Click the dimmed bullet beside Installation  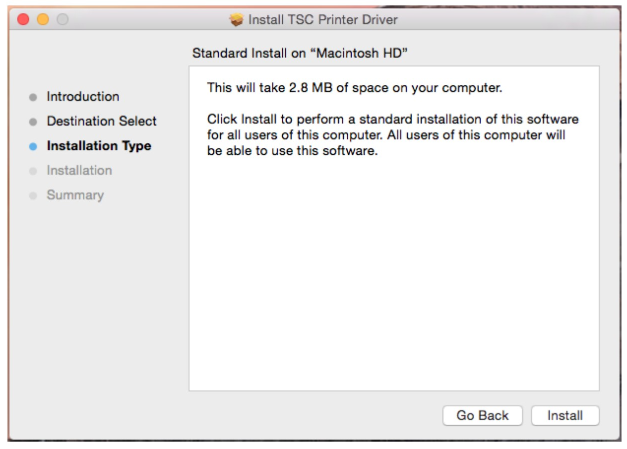(33, 171)
